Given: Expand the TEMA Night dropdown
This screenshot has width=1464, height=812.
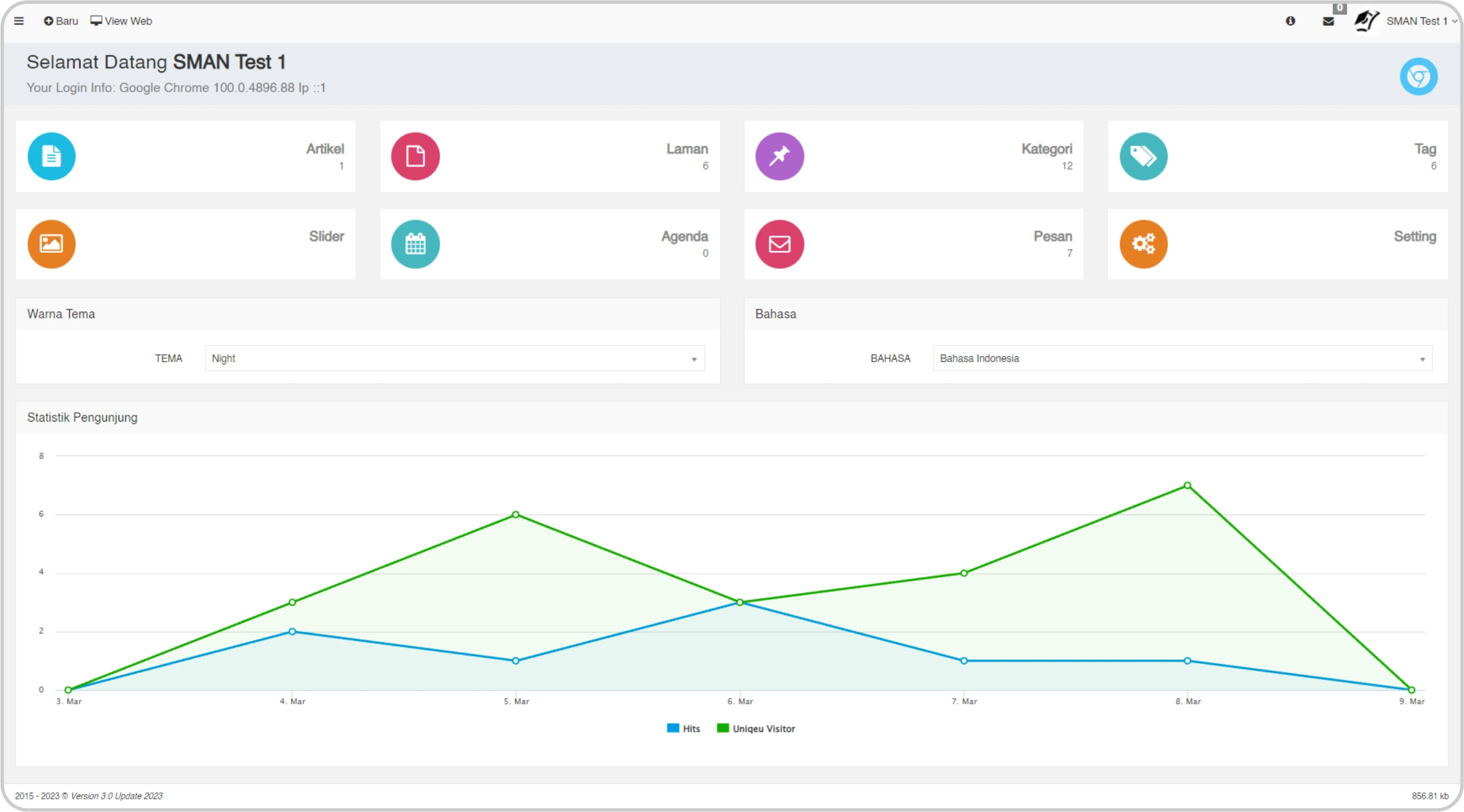Looking at the screenshot, I should pyautogui.click(x=455, y=358).
